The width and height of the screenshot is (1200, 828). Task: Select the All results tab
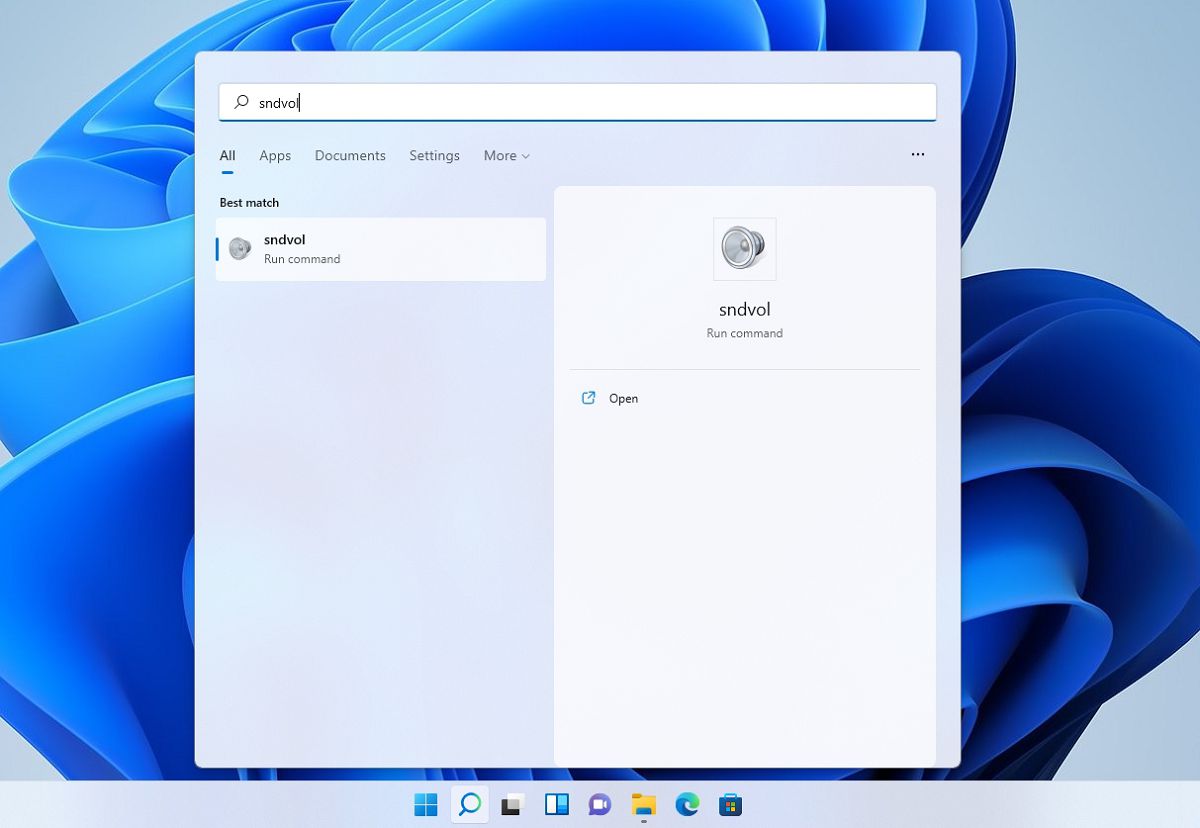[x=227, y=155]
